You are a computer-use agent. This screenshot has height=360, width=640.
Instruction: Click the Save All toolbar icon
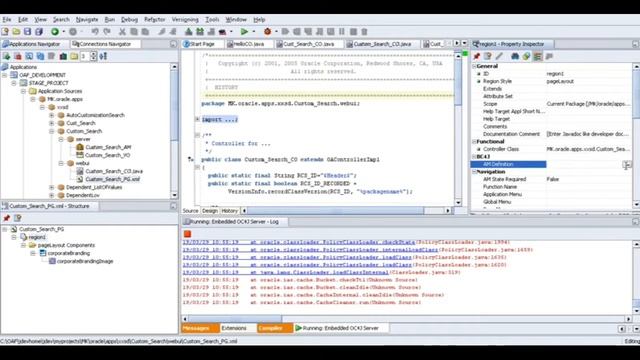[39, 31]
